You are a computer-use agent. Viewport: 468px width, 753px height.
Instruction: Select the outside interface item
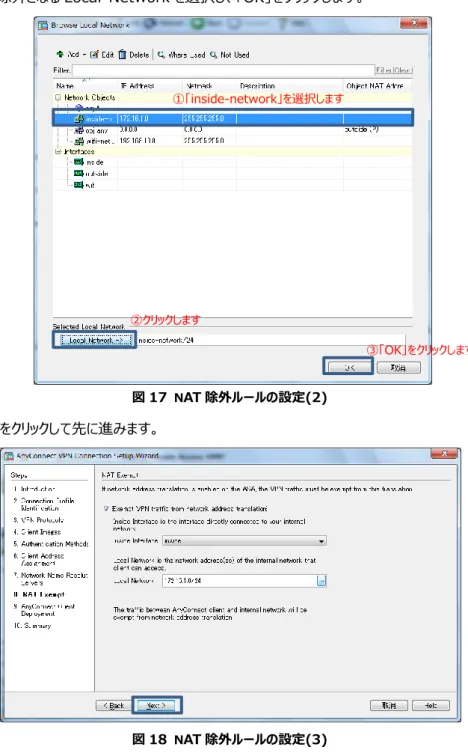click(91, 173)
